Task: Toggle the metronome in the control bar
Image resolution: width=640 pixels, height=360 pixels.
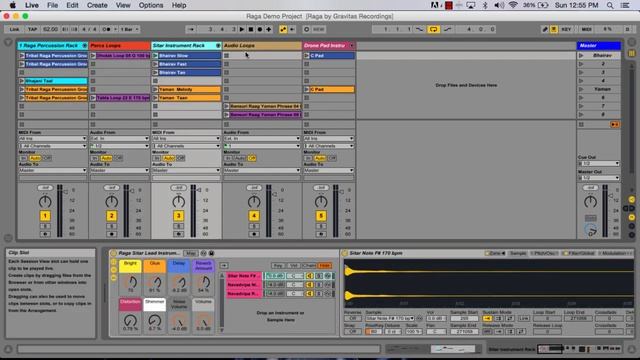Action: click(x=107, y=29)
